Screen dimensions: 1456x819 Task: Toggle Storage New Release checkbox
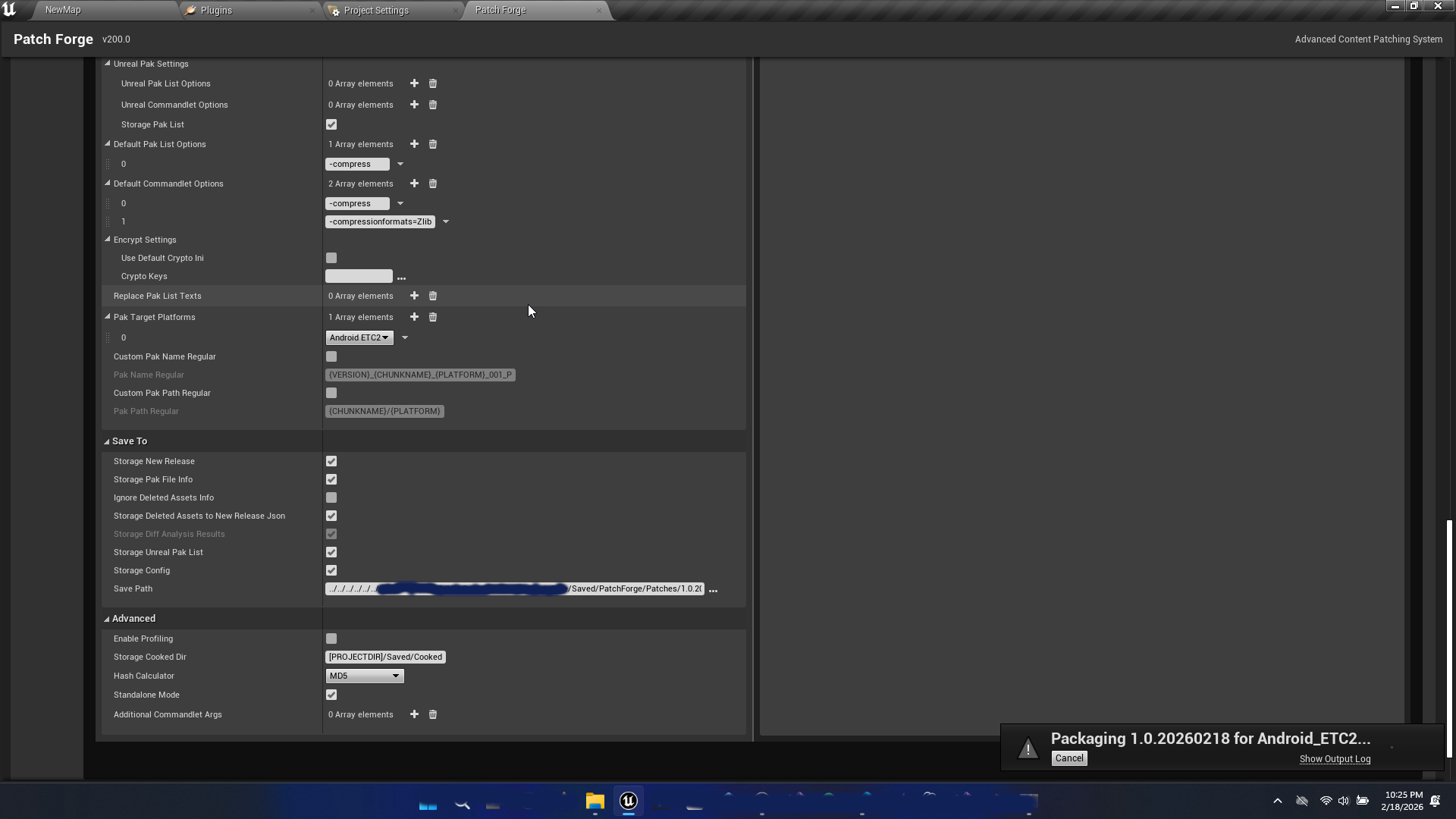tap(331, 461)
